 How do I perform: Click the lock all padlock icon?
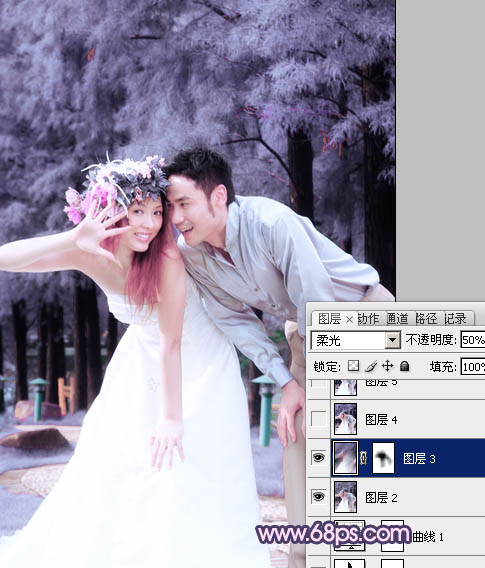404,366
